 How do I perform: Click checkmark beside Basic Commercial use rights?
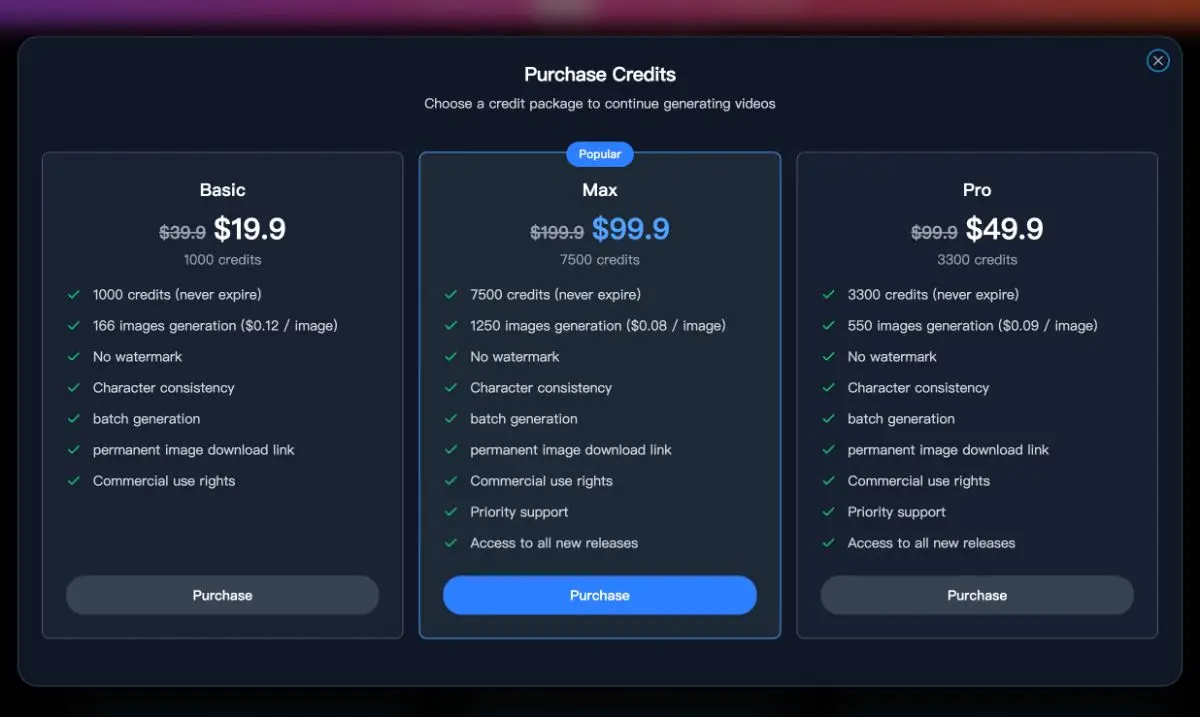(x=74, y=481)
